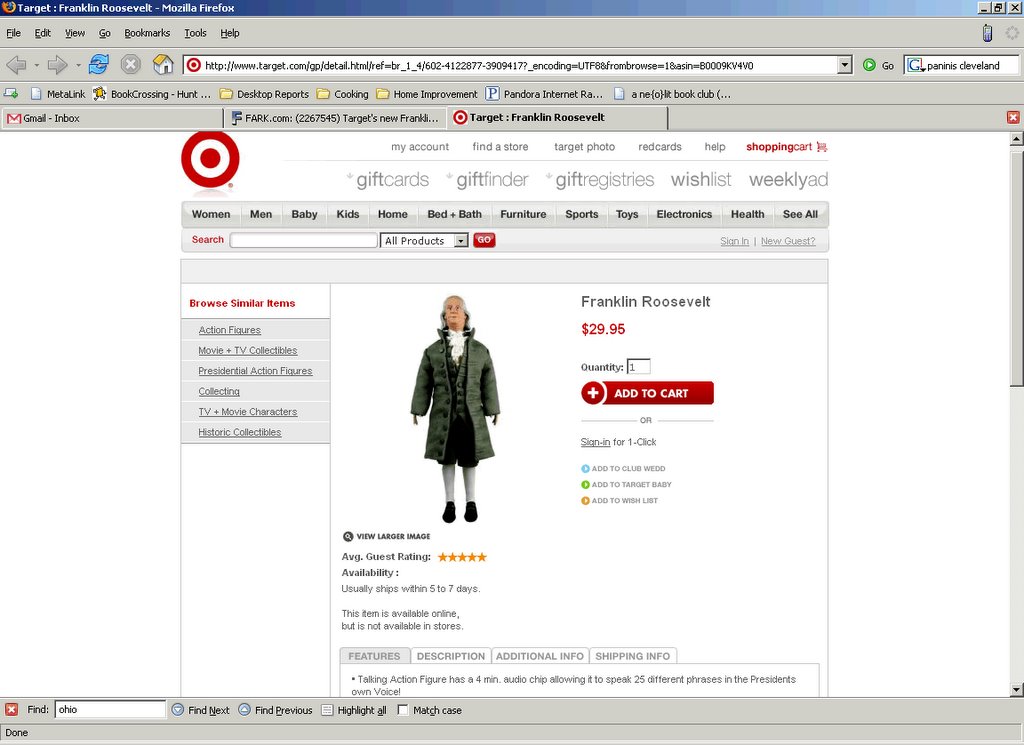Viewport: 1024px width, 745px height.
Task: Click the shopping cart icon
Action: (822, 147)
